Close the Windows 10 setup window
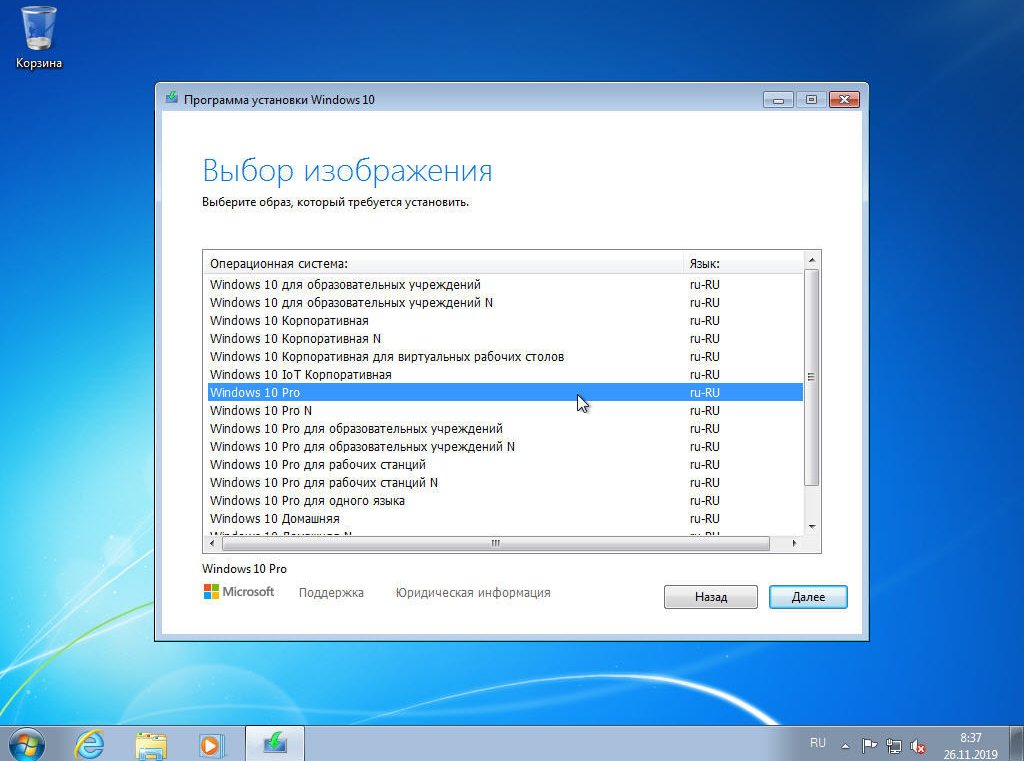Viewport: 1024px width, 761px height. (844, 99)
